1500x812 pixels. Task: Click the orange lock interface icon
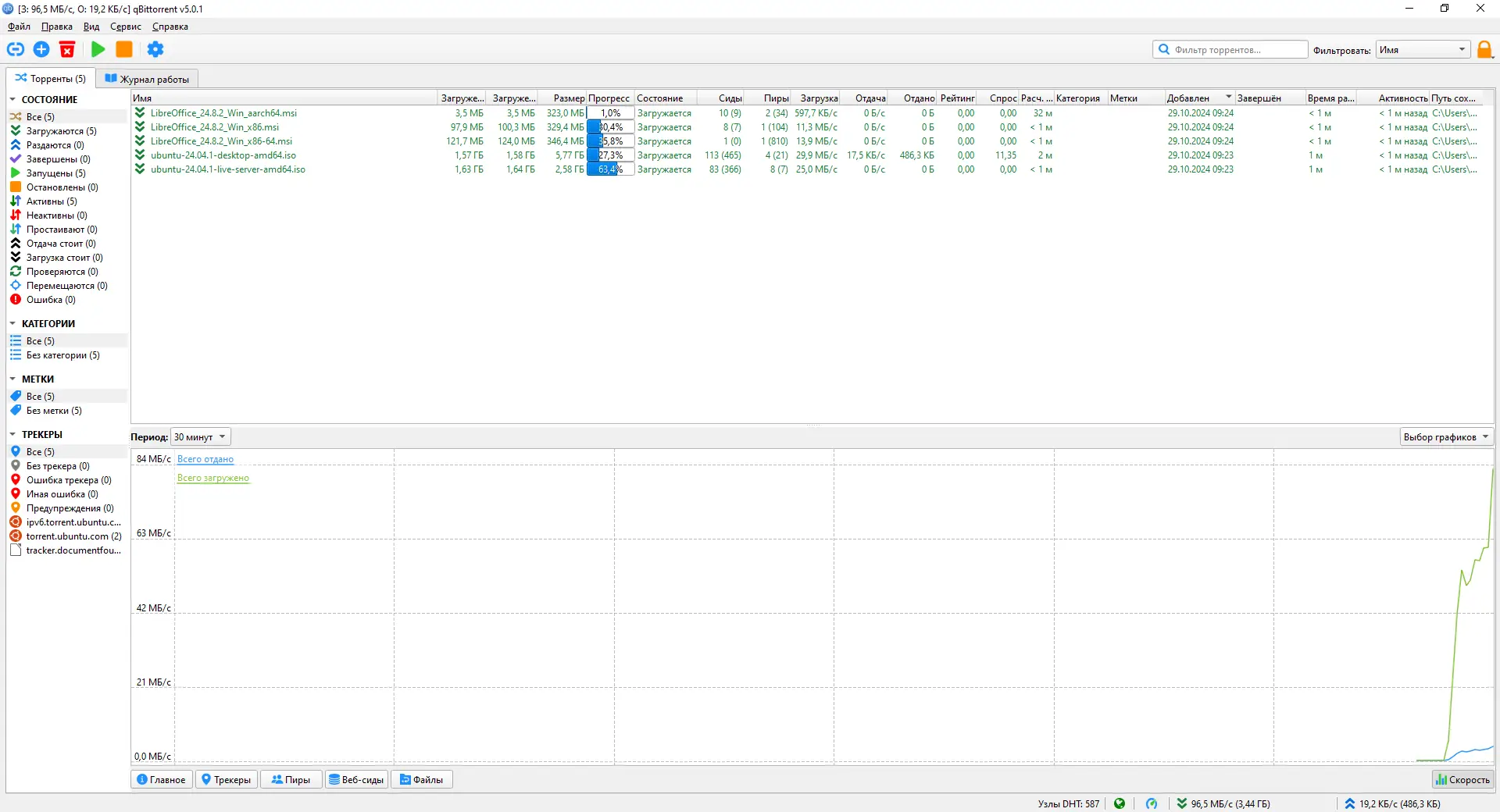[x=1484, y=50]
